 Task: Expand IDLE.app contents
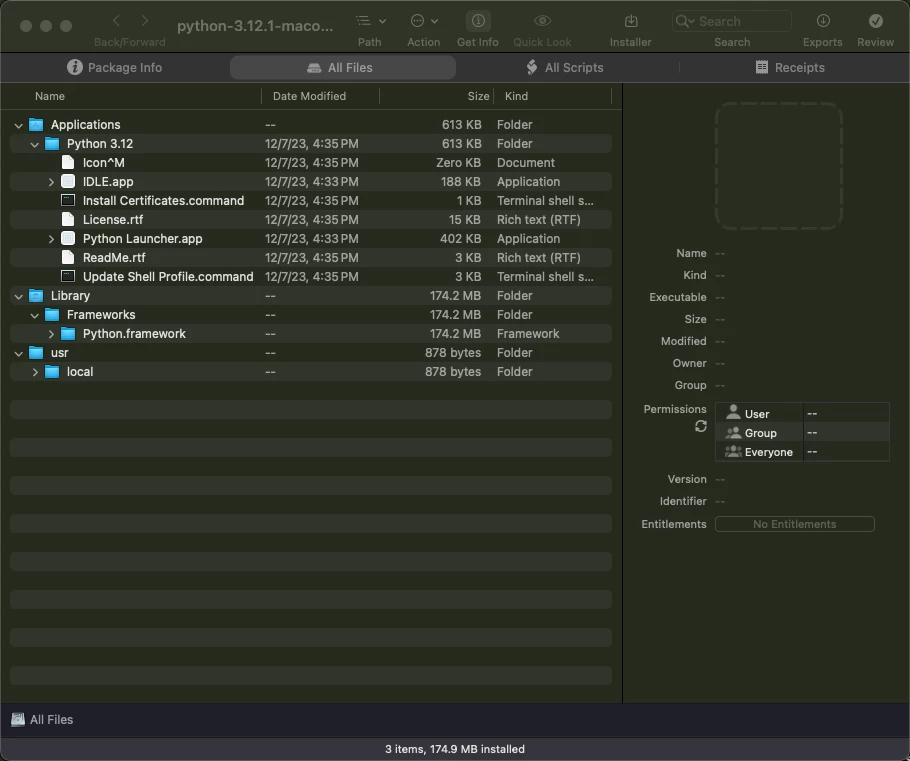(51, 182)
